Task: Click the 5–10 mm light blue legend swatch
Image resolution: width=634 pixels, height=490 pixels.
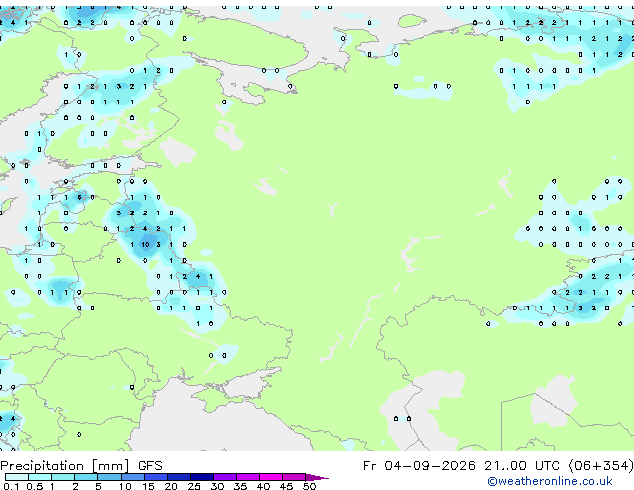Action: pyautogui.click(x=110, y=477)
